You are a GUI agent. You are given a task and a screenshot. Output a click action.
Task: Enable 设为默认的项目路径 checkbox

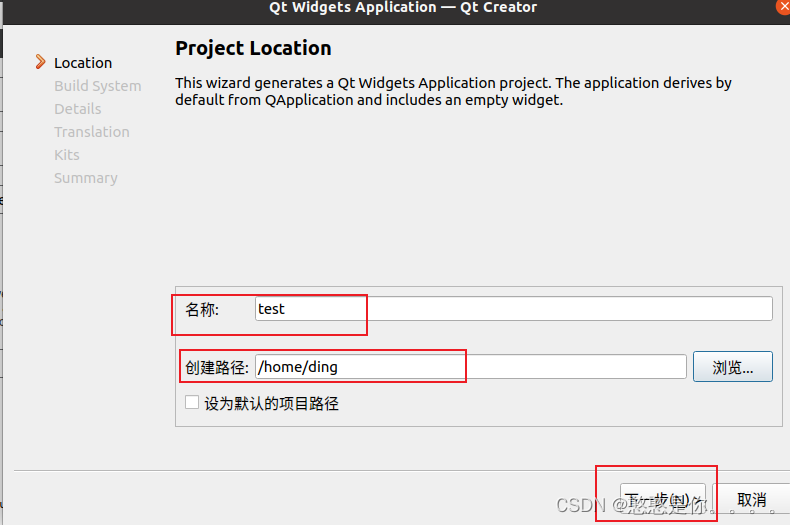(191, 402)
